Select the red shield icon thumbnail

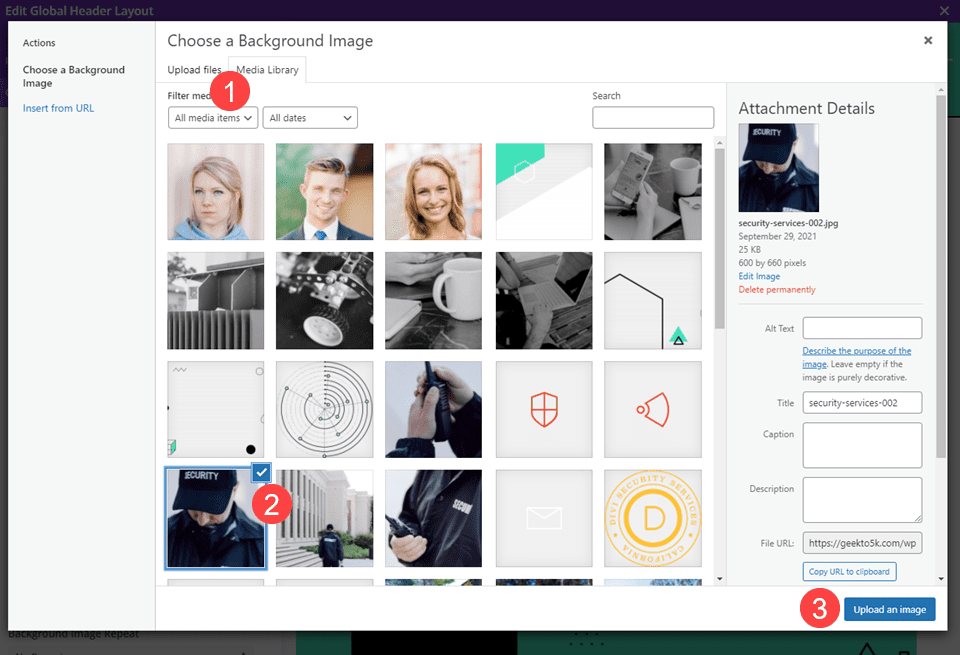coord(544,410)
